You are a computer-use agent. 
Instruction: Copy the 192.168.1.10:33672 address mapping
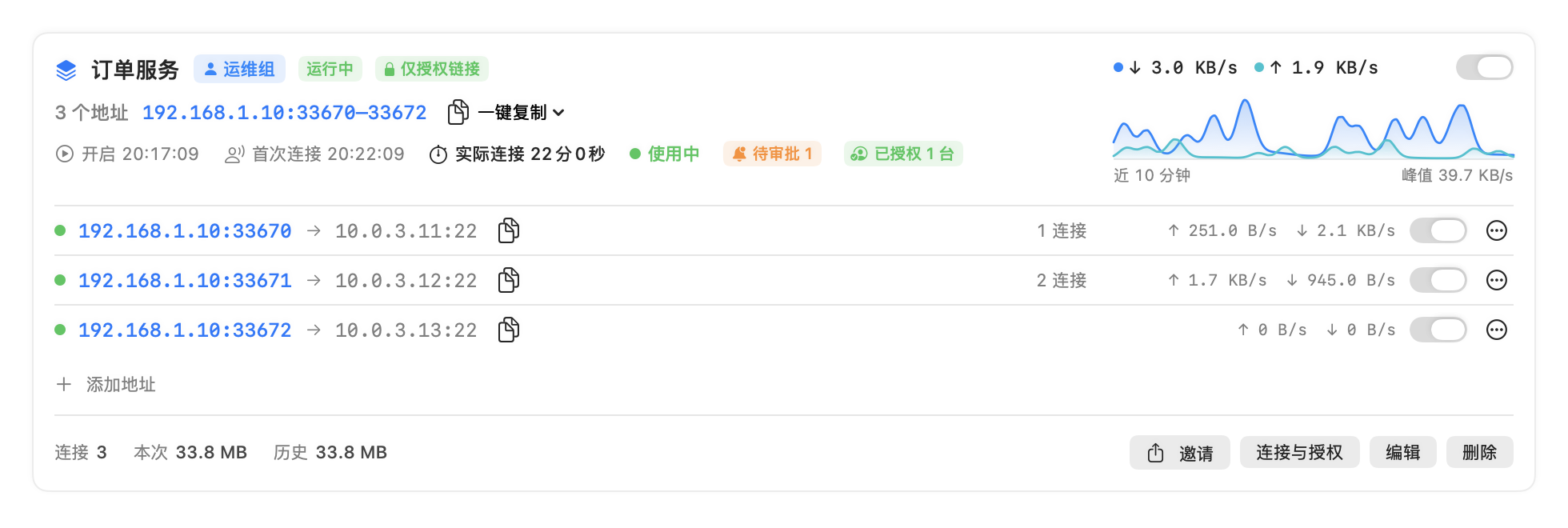[509, 330]
